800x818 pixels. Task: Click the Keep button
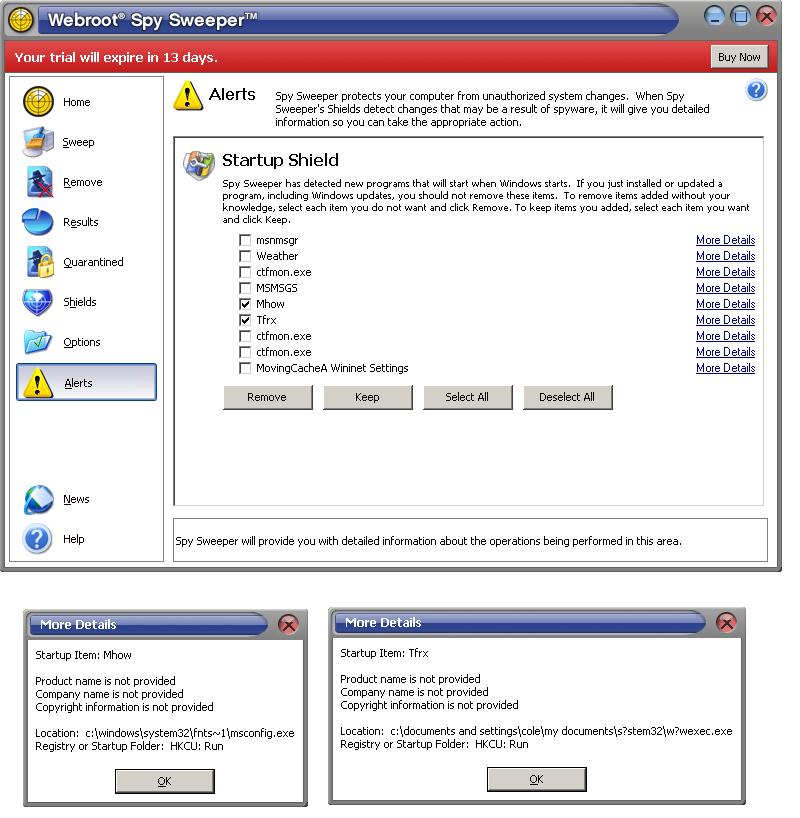tap(367, 397)
